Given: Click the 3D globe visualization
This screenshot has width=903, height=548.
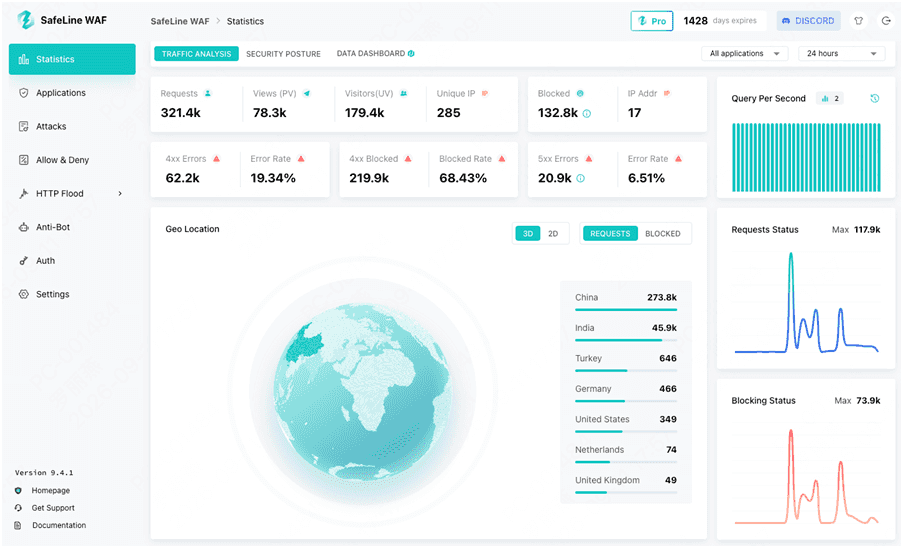Looking at the screenshot, I should [362, 392].
